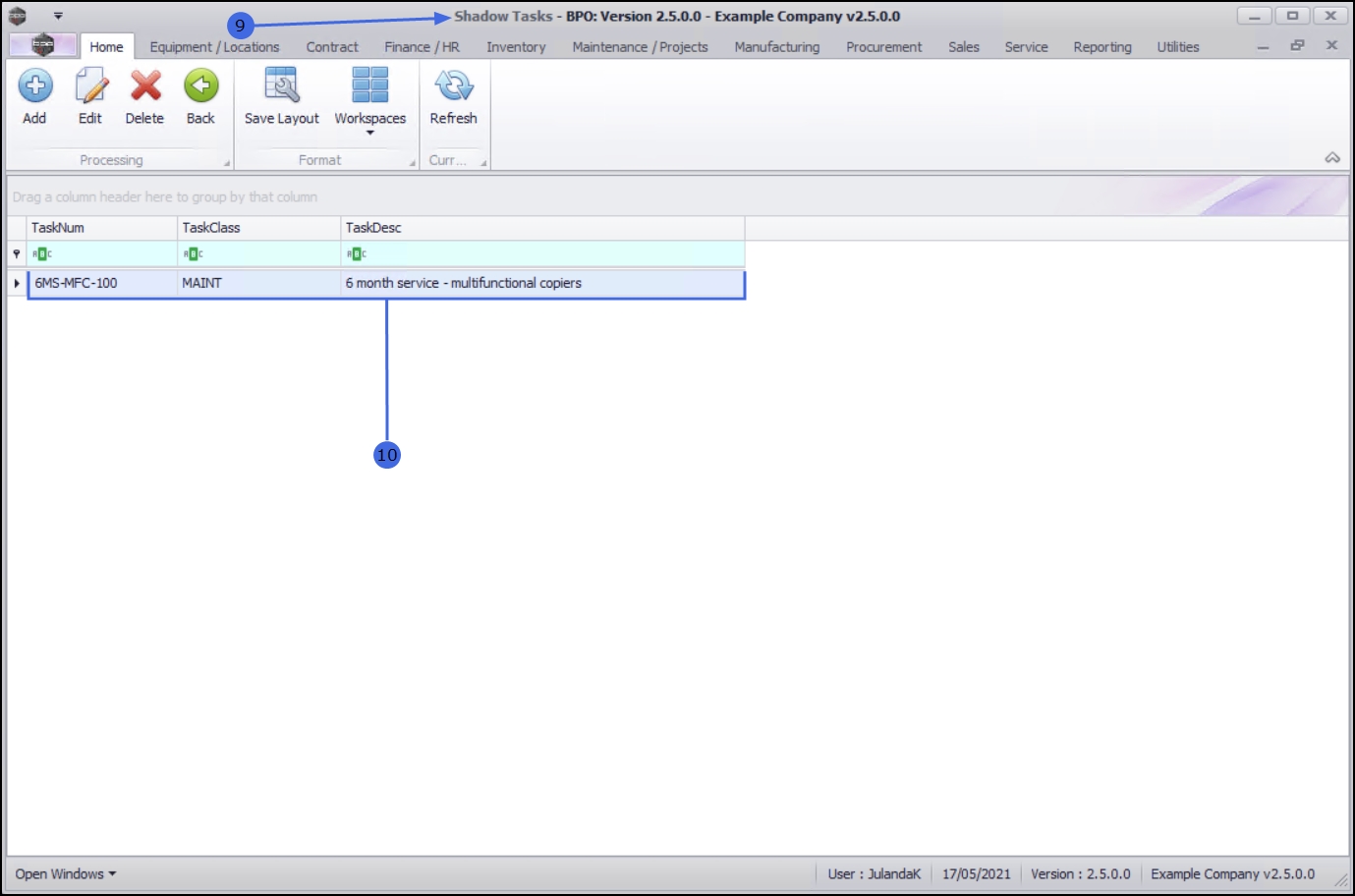Switch to the Manufacturing tab

[x=776, y=46]
